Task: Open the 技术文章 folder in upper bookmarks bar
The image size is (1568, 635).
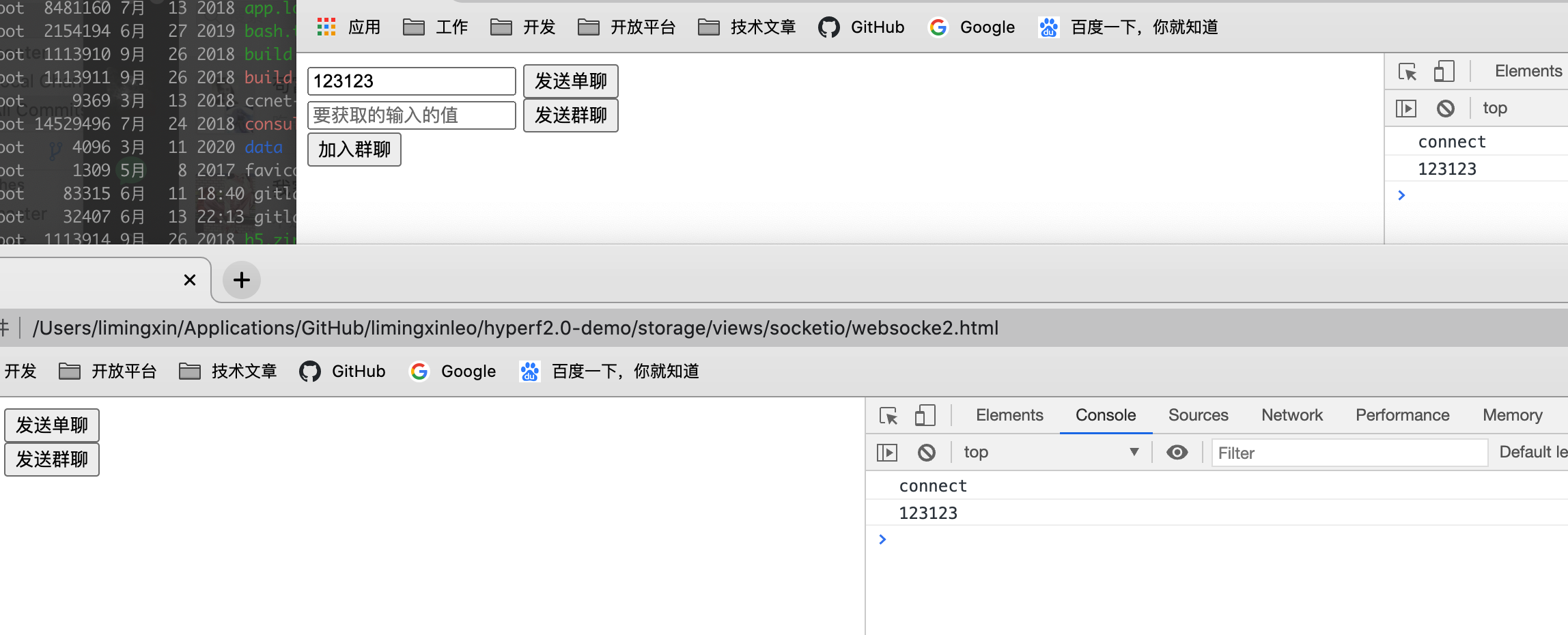Action: (746, 27)
